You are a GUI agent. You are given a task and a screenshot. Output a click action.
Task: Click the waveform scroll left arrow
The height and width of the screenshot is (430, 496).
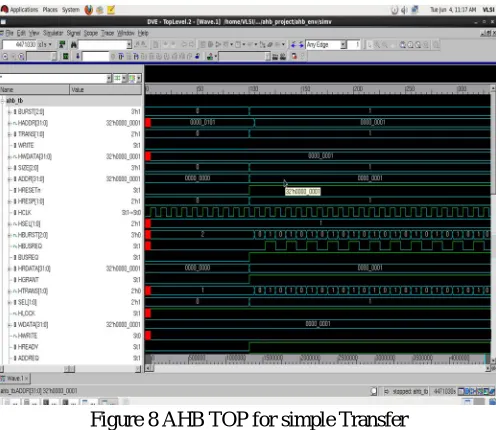pyautogui.click(x=149, y=369)
